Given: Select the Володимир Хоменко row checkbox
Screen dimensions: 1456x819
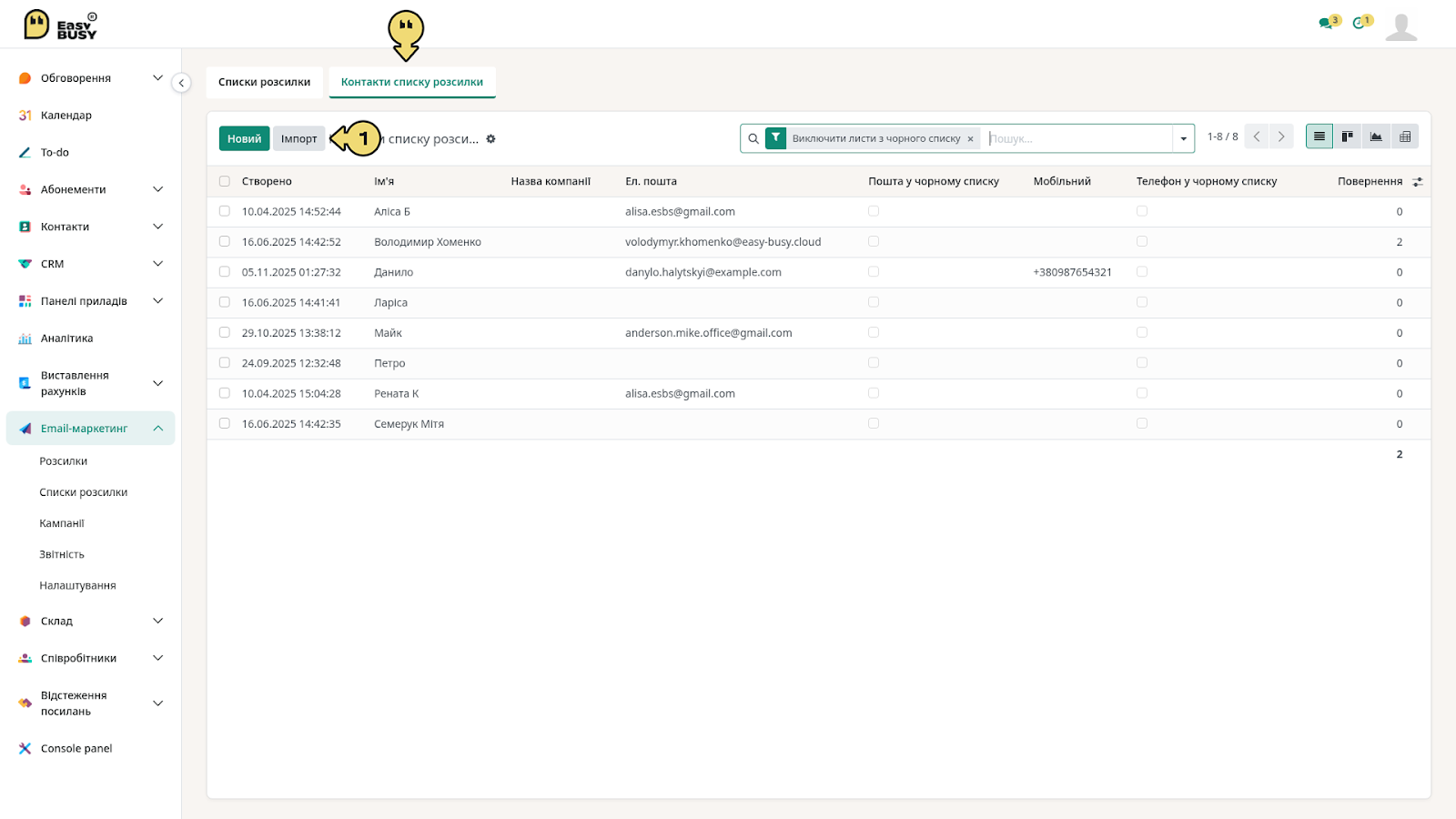Looking at the screenshot, I should click(225, 241).
